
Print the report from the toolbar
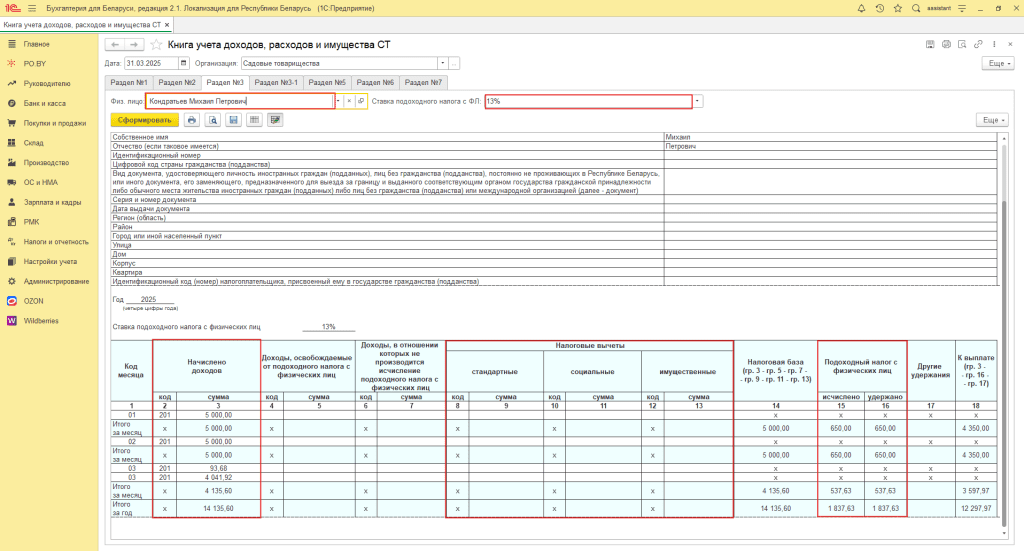coord(191,120)
